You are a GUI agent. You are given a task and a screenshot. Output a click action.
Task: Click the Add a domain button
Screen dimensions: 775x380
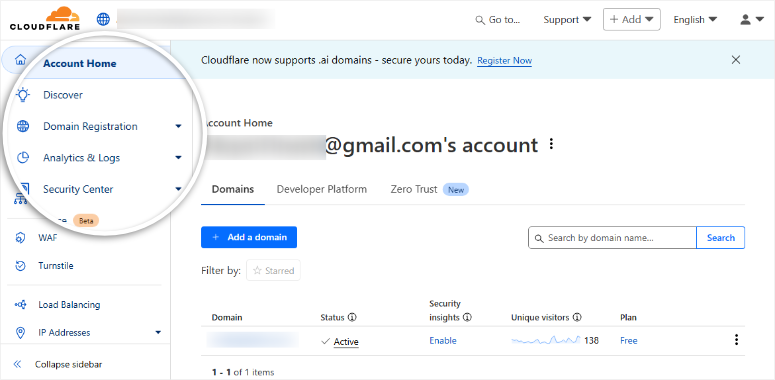tap(249, 237)
